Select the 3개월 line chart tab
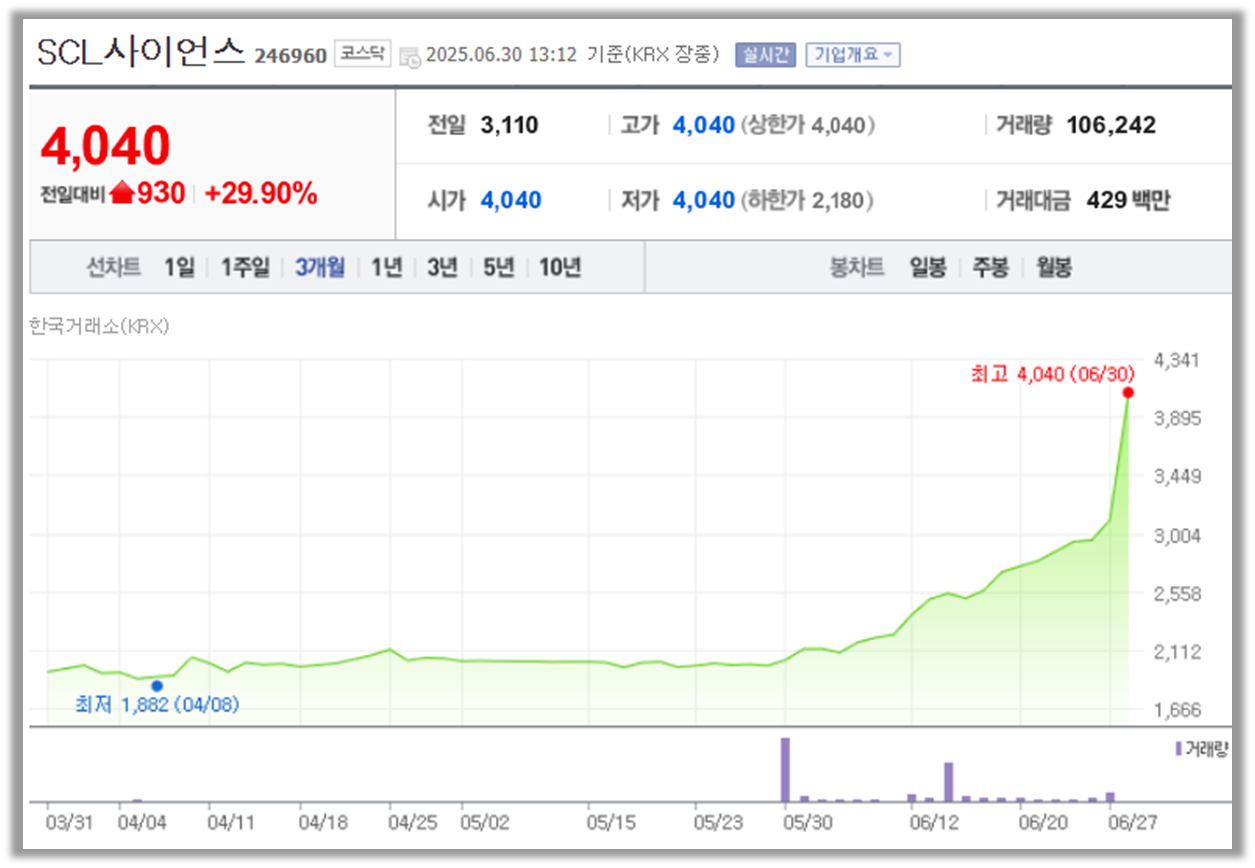The height and width of the screenshot is (868, 1255). pos(320,267)
